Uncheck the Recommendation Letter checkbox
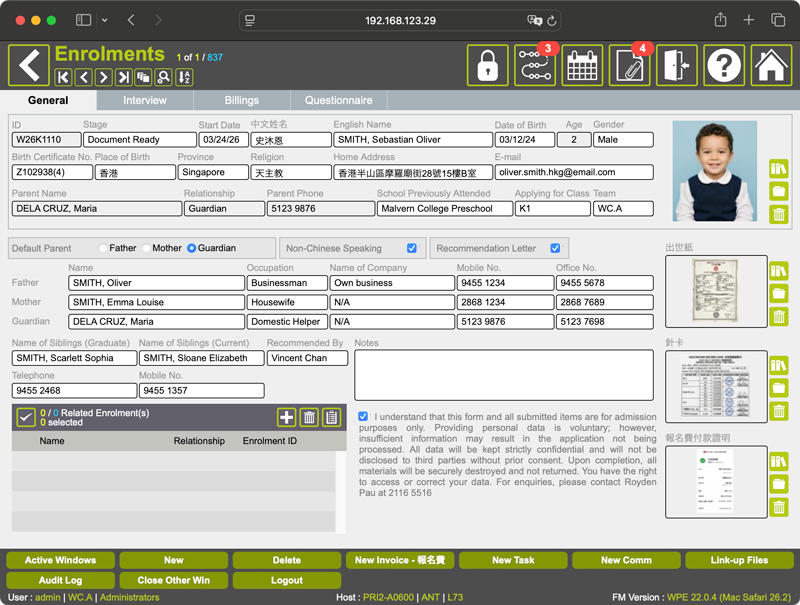800x605 pixels. click(555, 248)
